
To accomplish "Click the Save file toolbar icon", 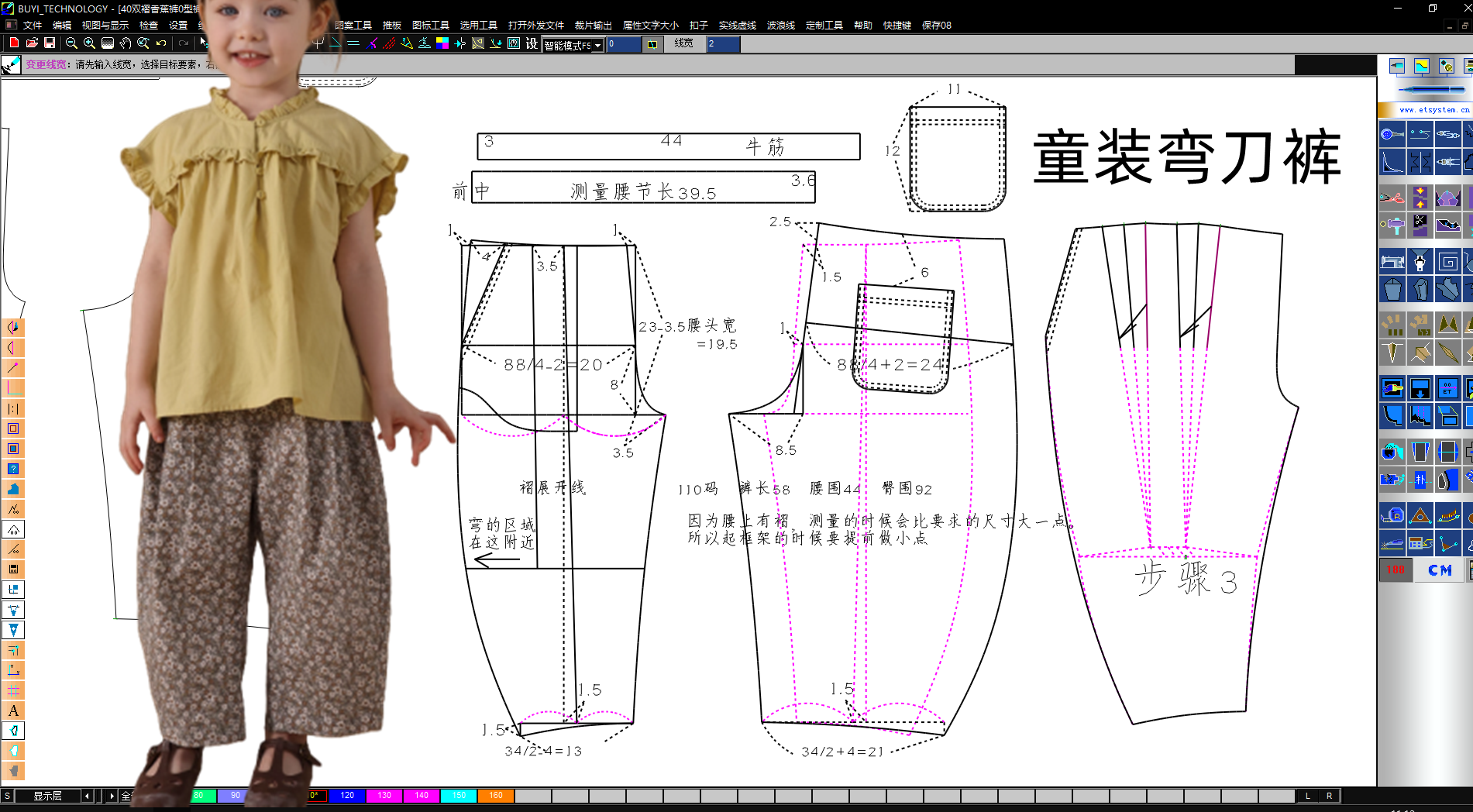I will (50, 43).
